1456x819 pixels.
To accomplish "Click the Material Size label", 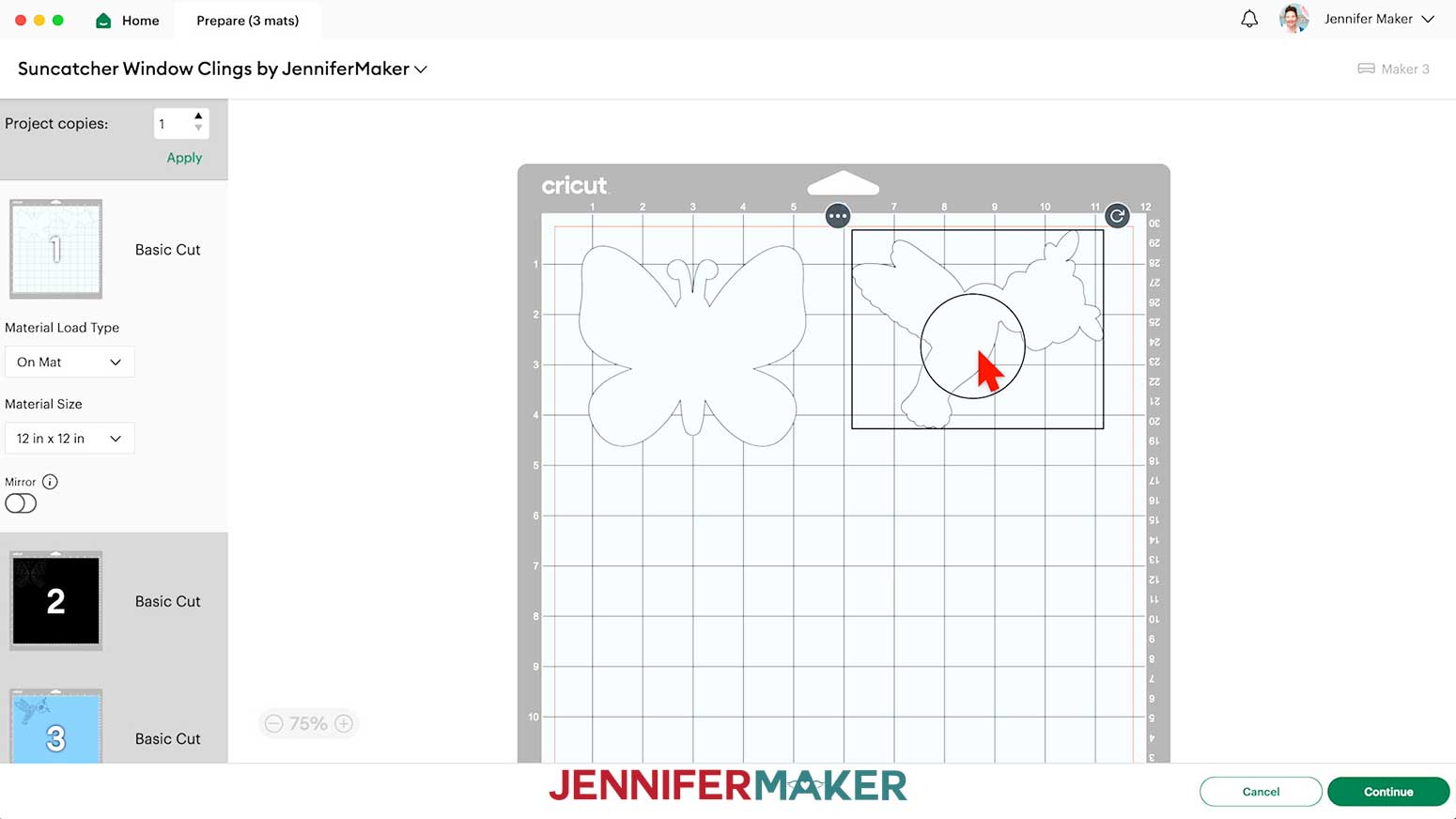I will tap(43, 404).
